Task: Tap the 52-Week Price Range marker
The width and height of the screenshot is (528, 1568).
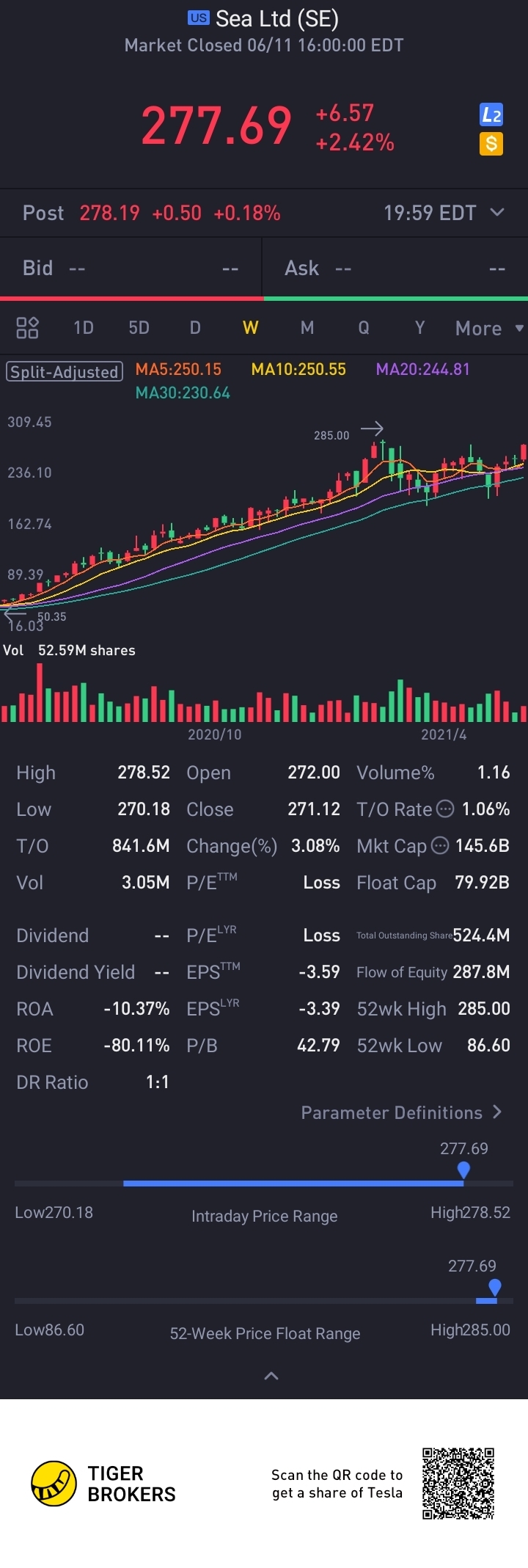Action: click(495, 1286)
